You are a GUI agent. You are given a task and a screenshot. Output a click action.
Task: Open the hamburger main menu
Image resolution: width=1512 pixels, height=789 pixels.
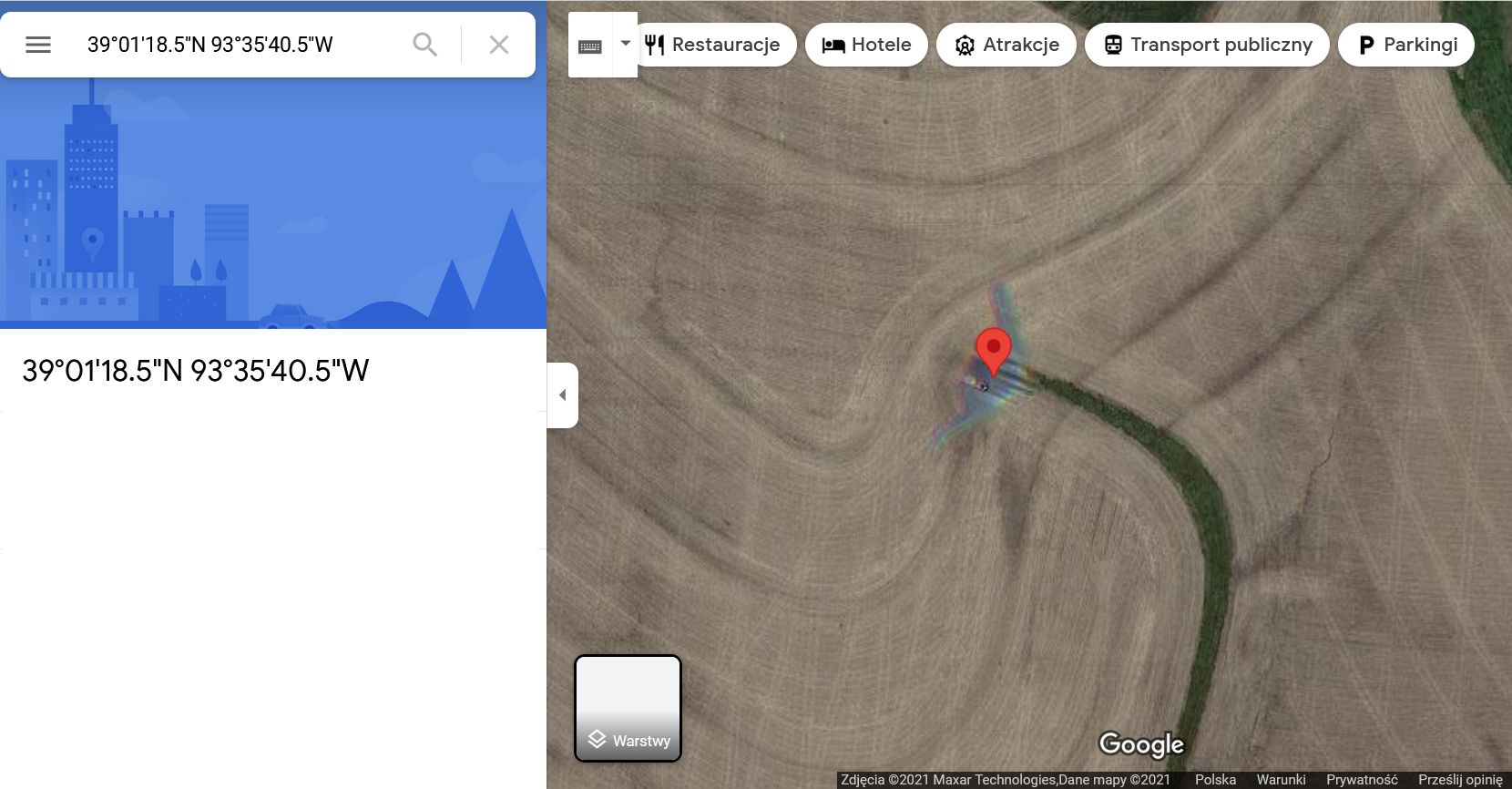point(38,45)
